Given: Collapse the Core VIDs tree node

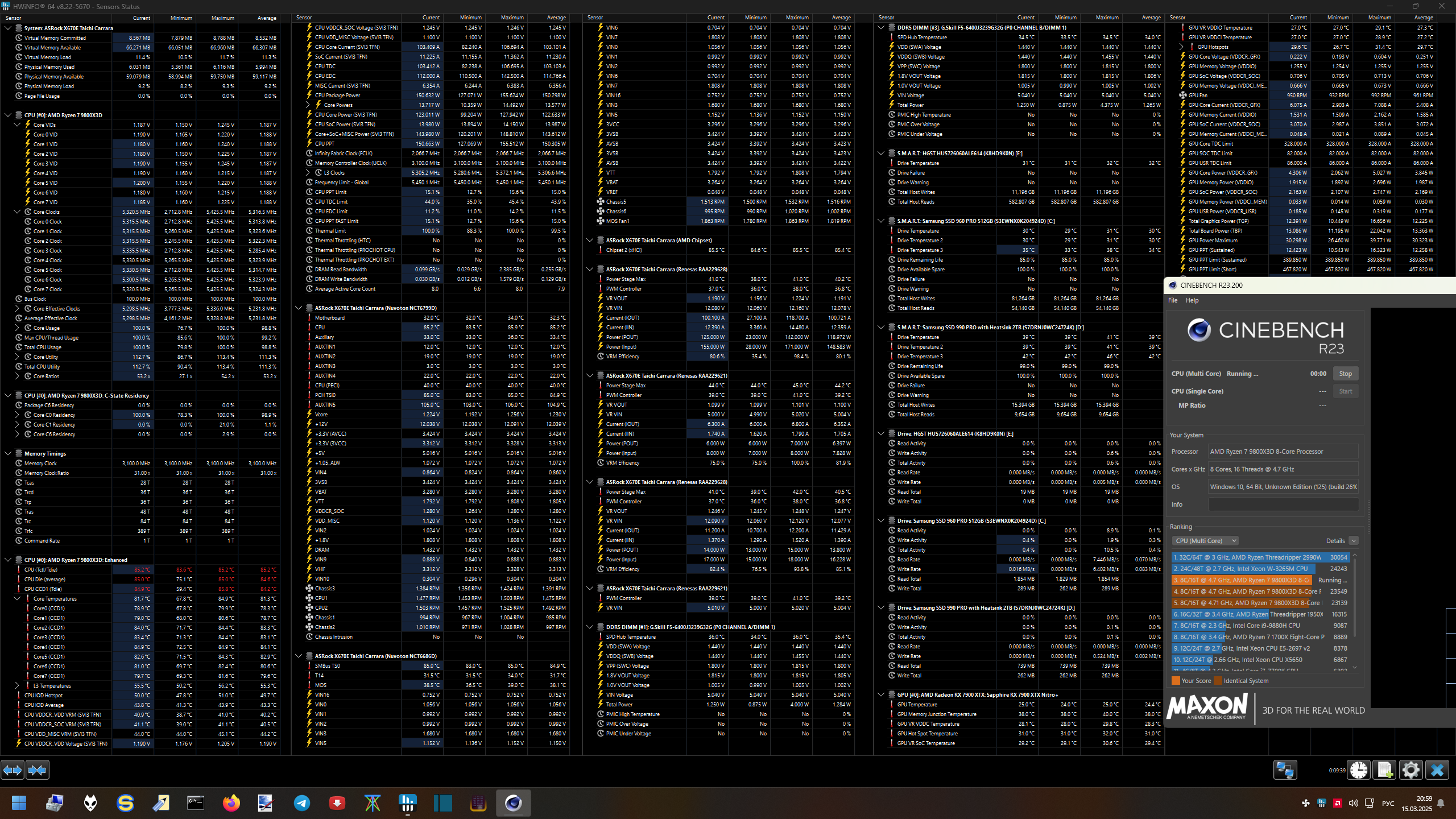Looking at the screenshot, I should [17, 125].
